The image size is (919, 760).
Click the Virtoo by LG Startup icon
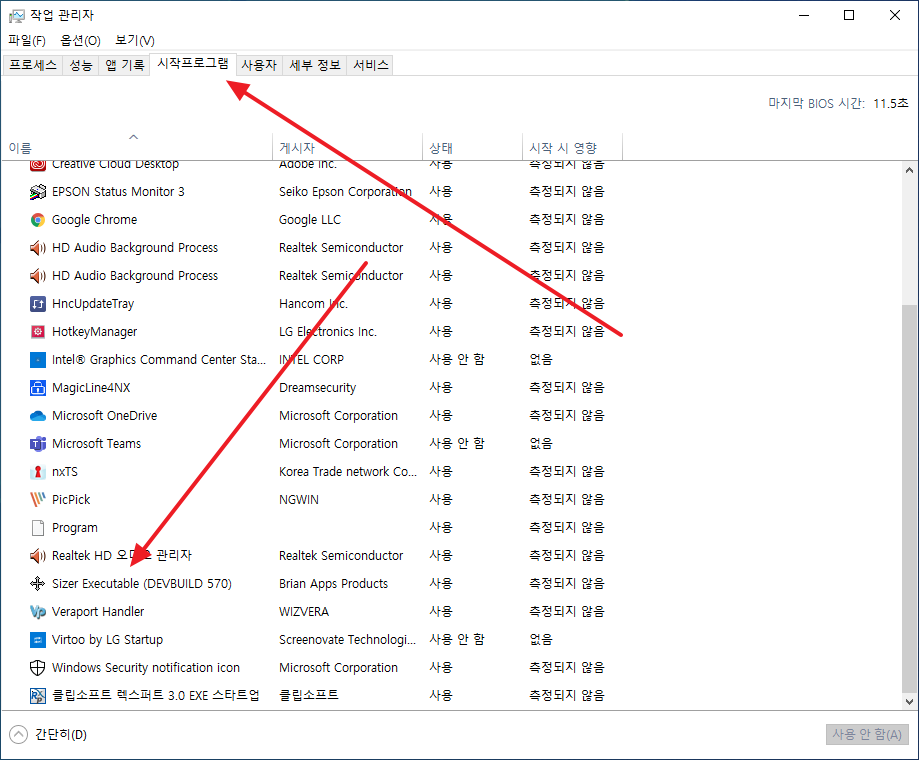point(38,640)
